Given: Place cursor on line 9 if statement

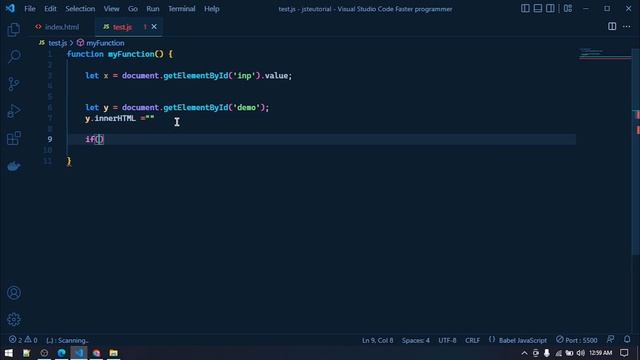Looking at the screenshot, I should [x=94, y=139].
